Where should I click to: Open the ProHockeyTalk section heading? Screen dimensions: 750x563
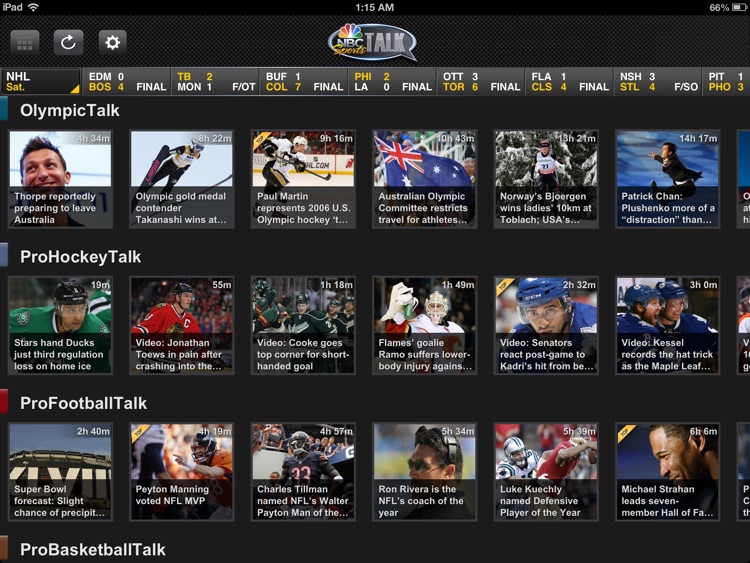pyautogui.click(x=80, y=257)
